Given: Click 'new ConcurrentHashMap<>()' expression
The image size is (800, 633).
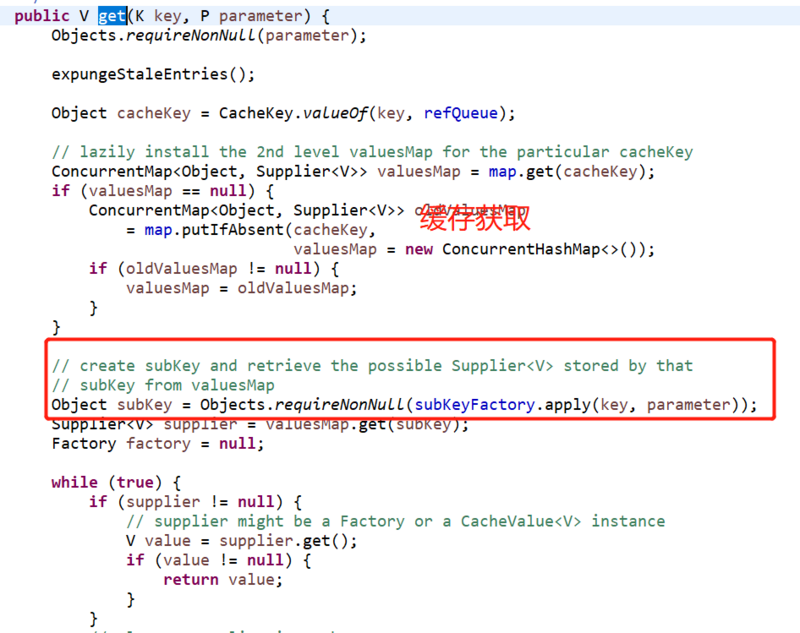Looking at the screenshot, I should click(x=524, y=249).
